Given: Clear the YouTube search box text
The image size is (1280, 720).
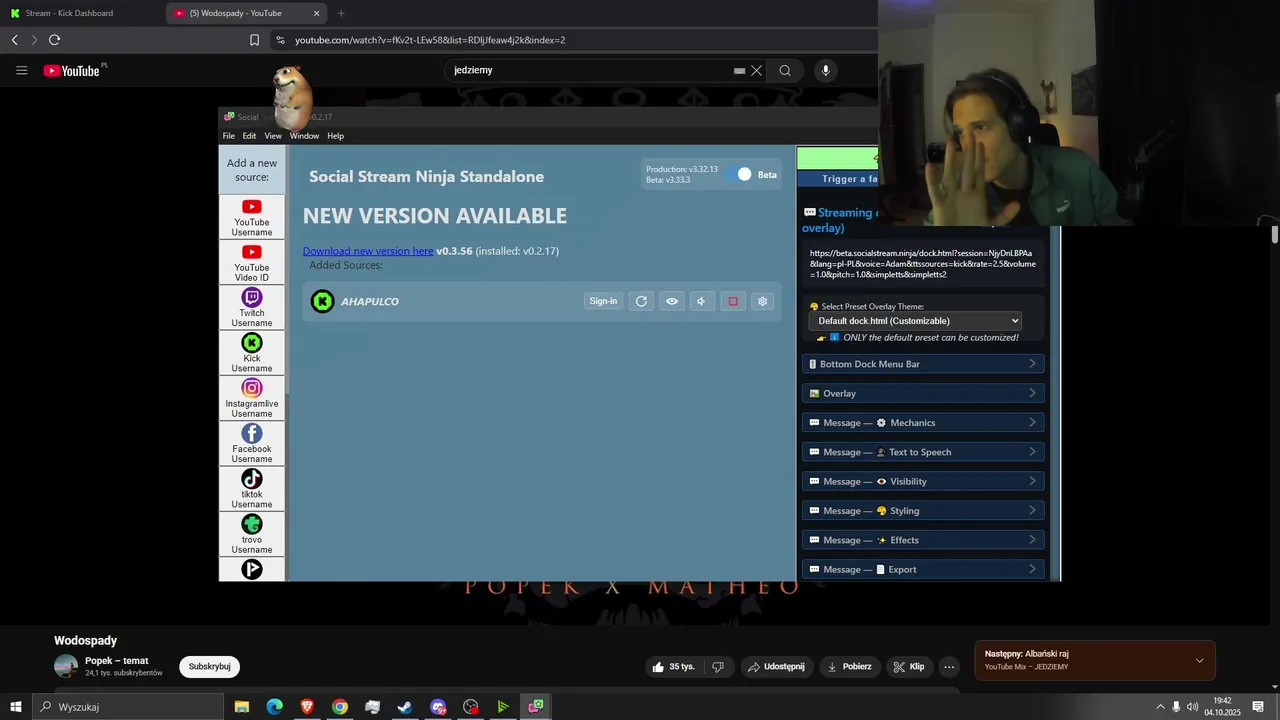Looking at the screenshot, I should tap(757, 70).
